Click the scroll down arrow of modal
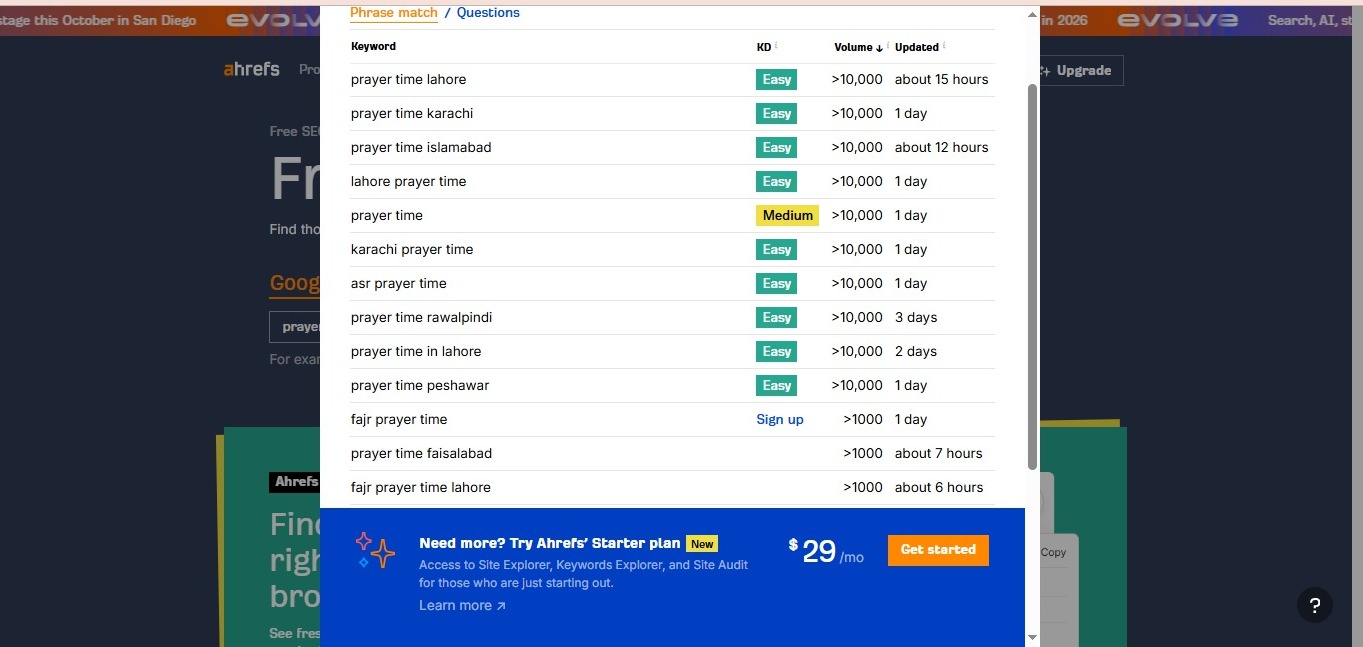The height and width of the screenshot is (647, 1363). (x=1032, y=637)
